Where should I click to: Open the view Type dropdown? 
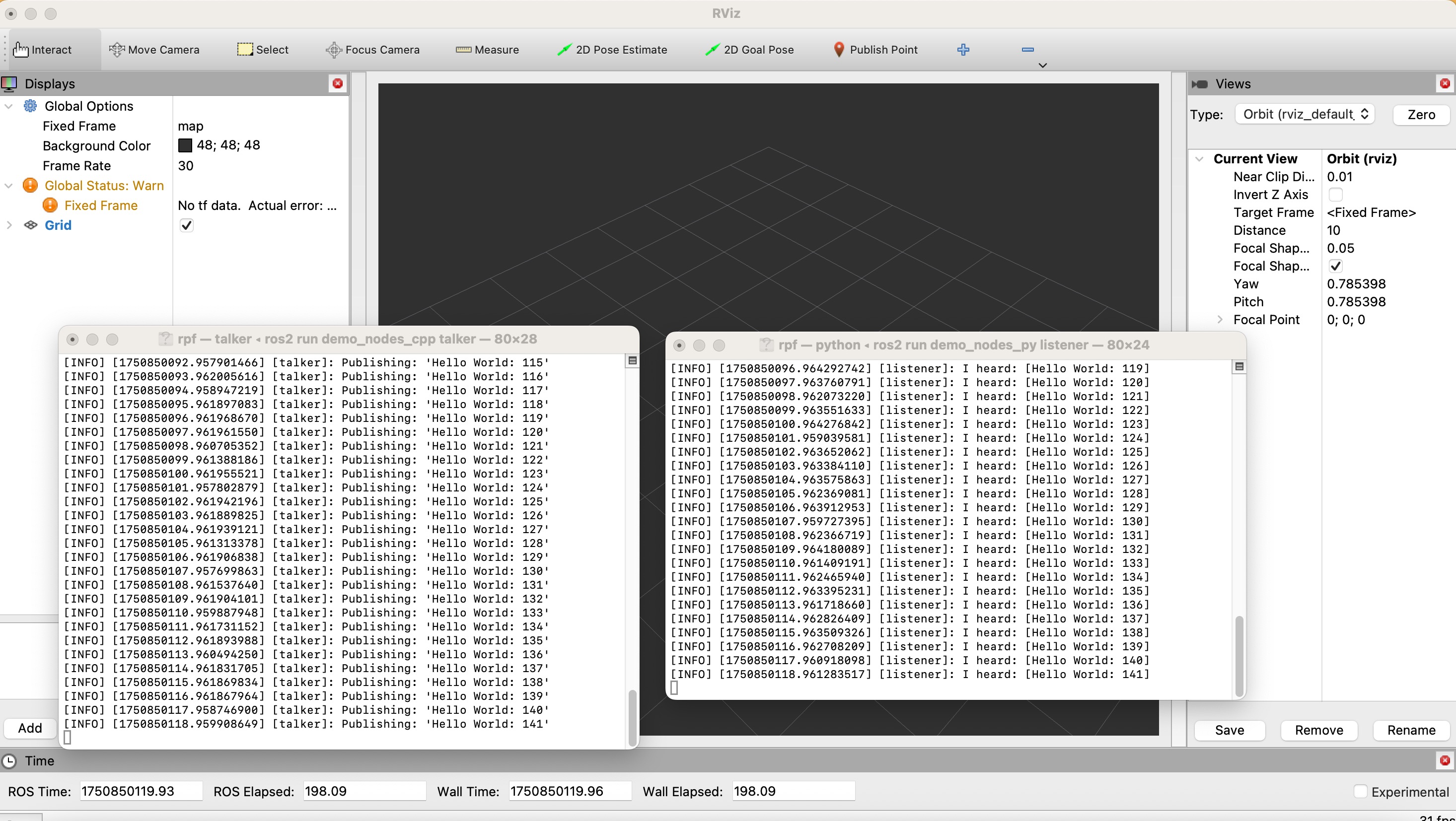coord(1304,114)
